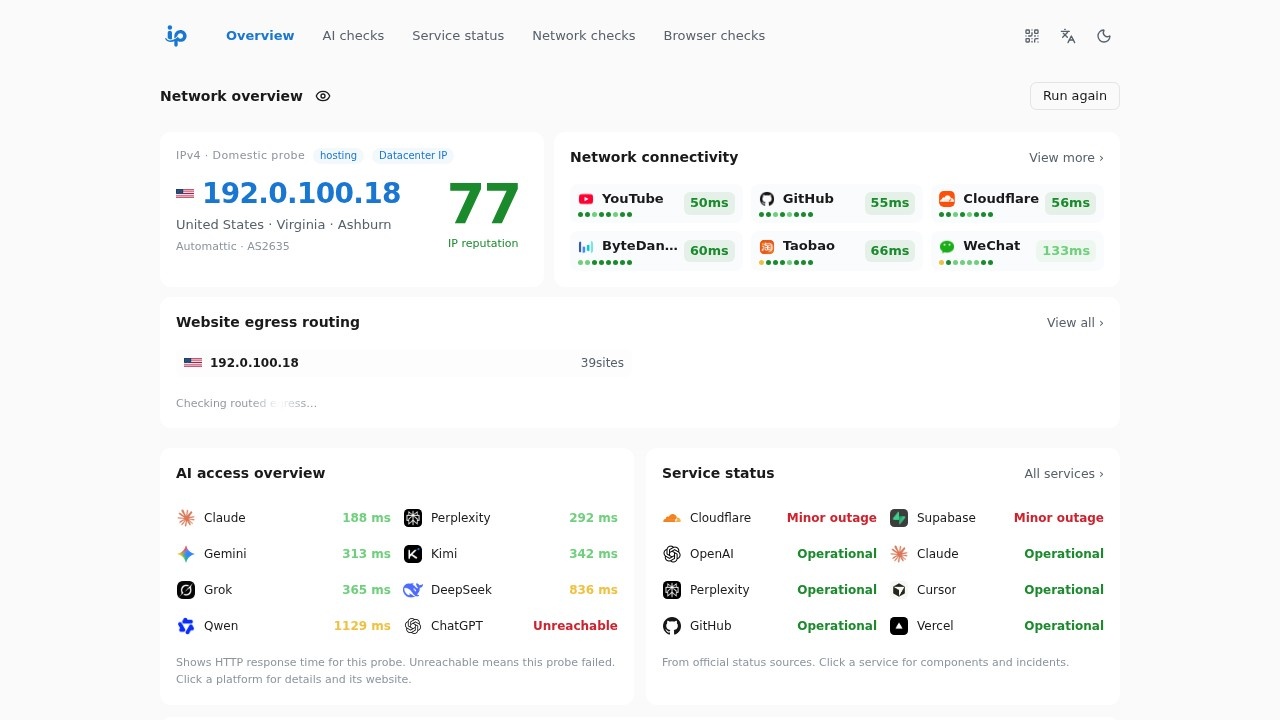Click the Vercel service icon
The image size is (1280, 720).
pos(899,626)
